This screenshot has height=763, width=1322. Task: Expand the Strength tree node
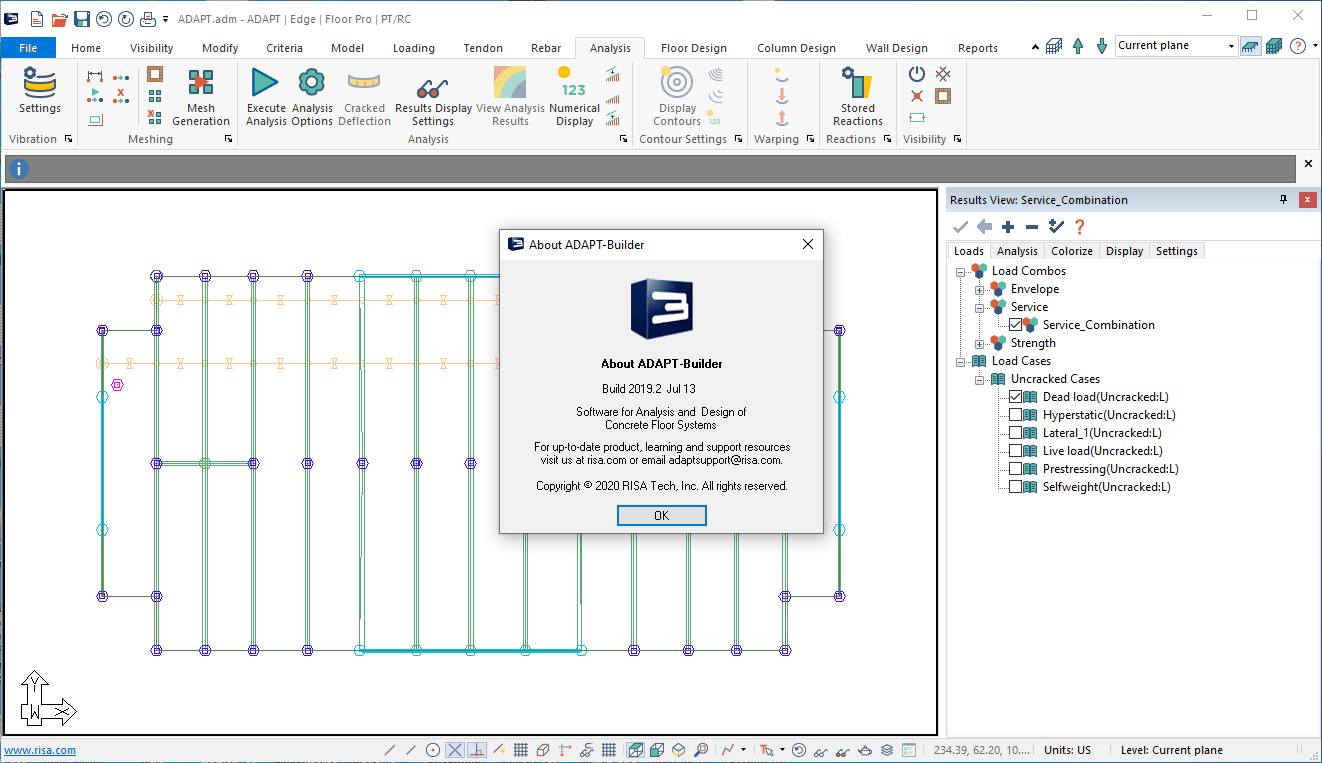click(x=980, y=343)
